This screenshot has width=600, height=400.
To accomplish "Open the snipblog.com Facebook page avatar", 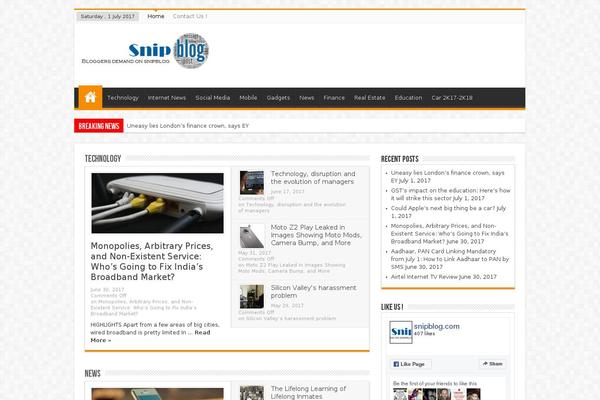I will pyautogui.click(x=401, y=332).
